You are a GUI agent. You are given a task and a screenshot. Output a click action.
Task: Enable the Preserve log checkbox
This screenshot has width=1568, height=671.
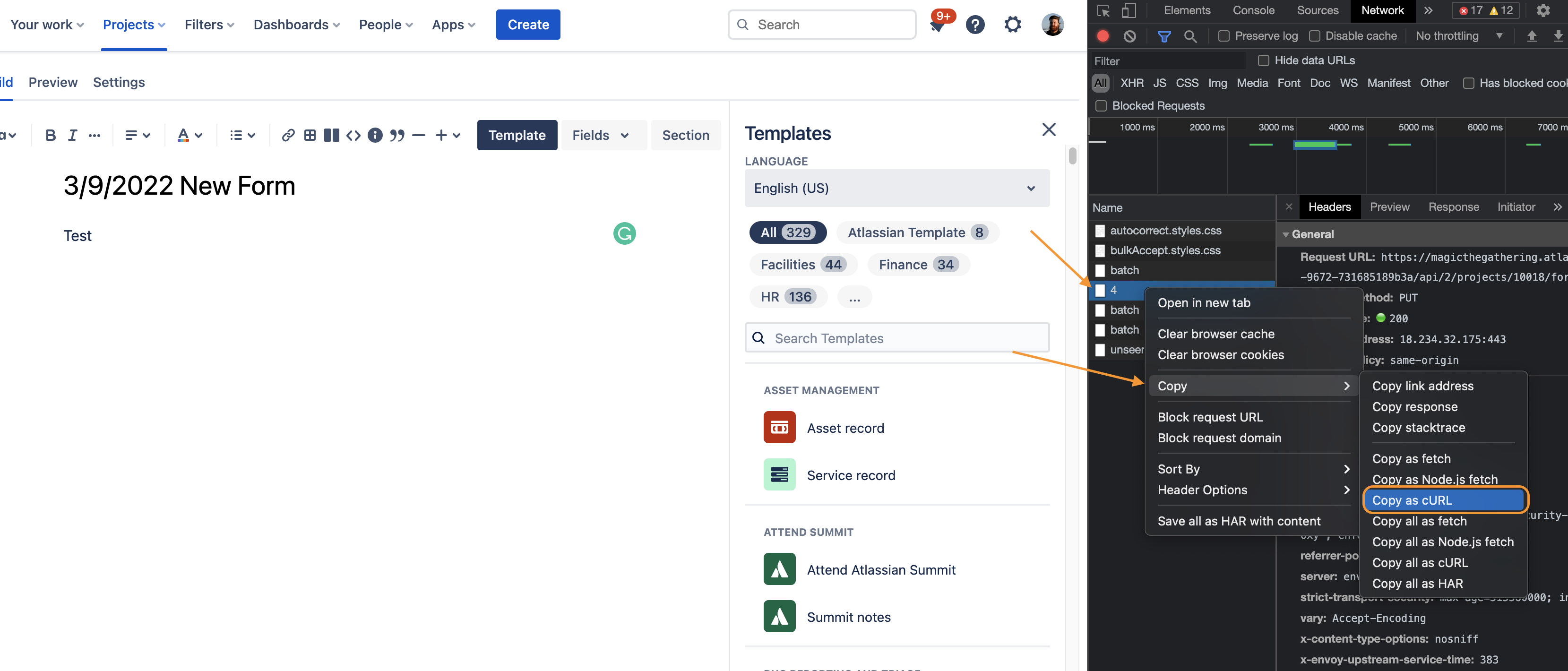click(1223, 36)
